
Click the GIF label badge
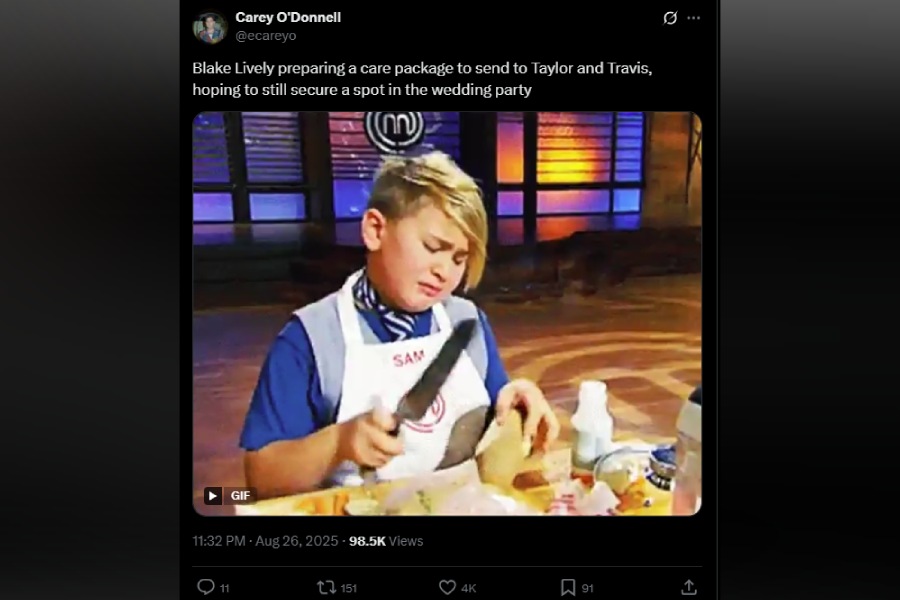click(x=230, y=496)
